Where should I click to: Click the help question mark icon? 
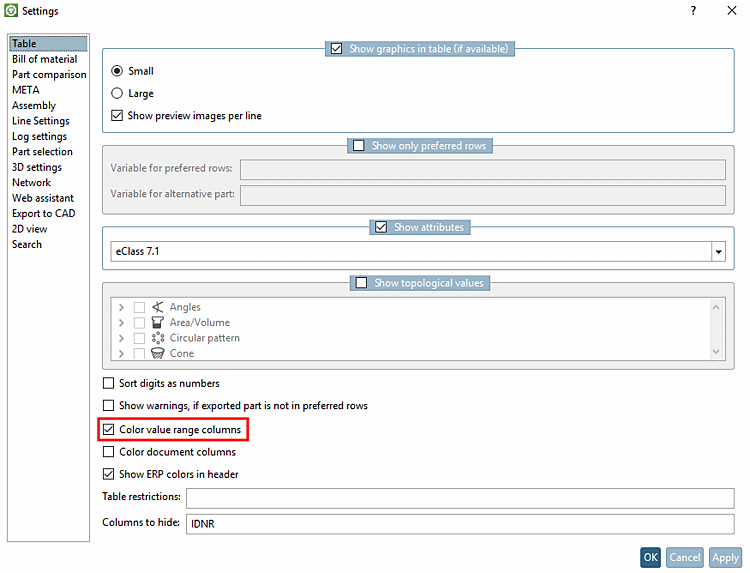pos(693,10)
